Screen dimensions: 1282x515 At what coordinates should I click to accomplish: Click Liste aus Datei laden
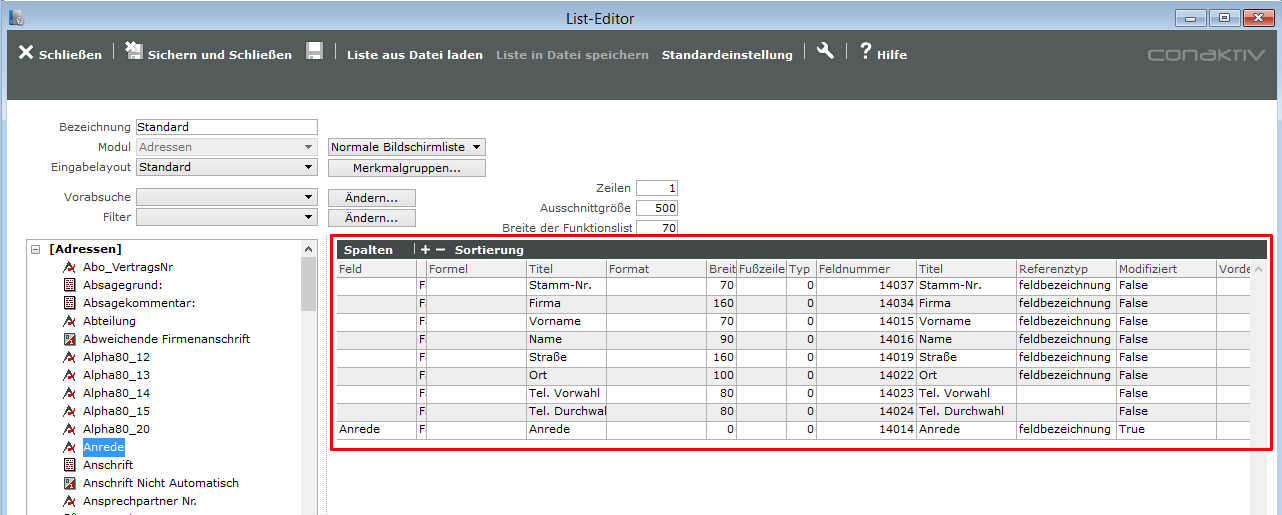(414, 55)
